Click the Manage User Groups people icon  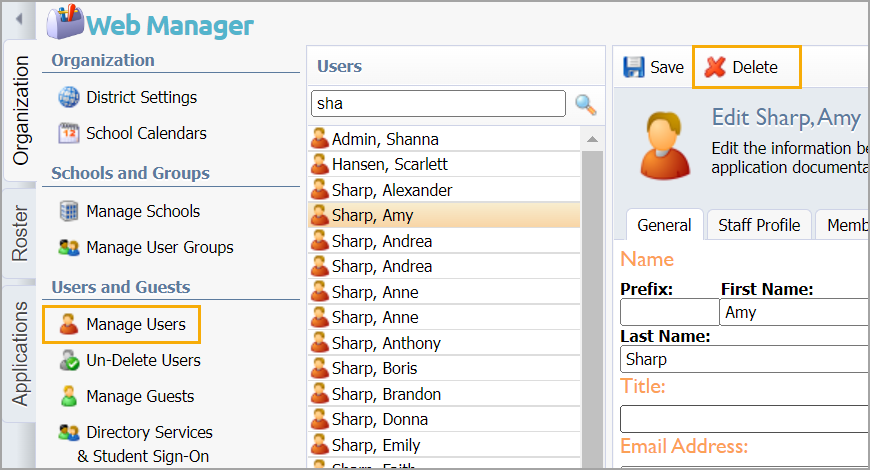[69, 247]
